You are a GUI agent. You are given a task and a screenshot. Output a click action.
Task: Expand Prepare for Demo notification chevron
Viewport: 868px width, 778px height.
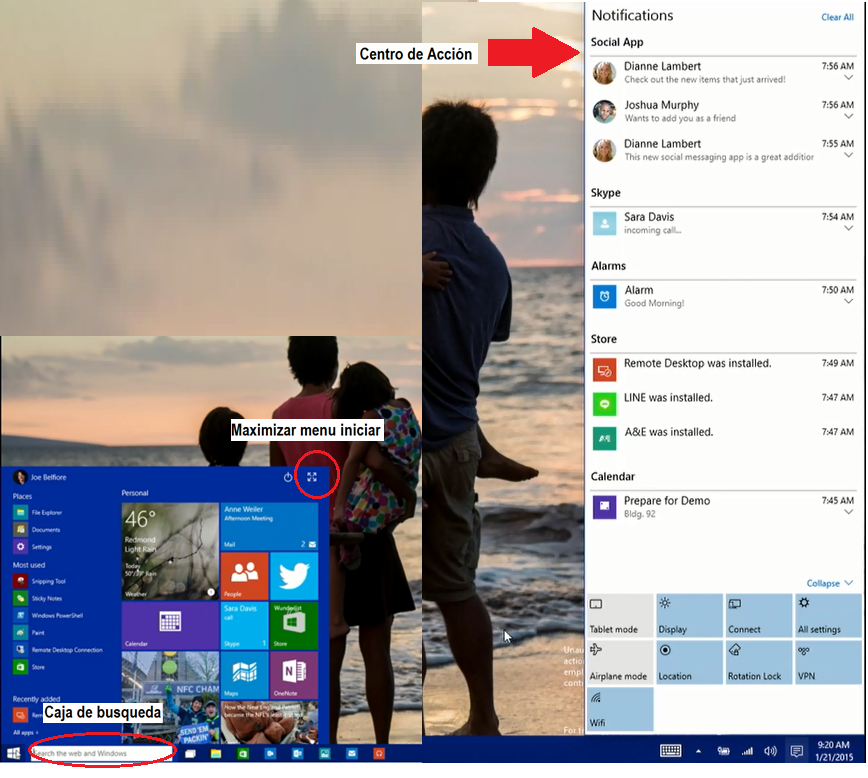click(x=848, y=512)
